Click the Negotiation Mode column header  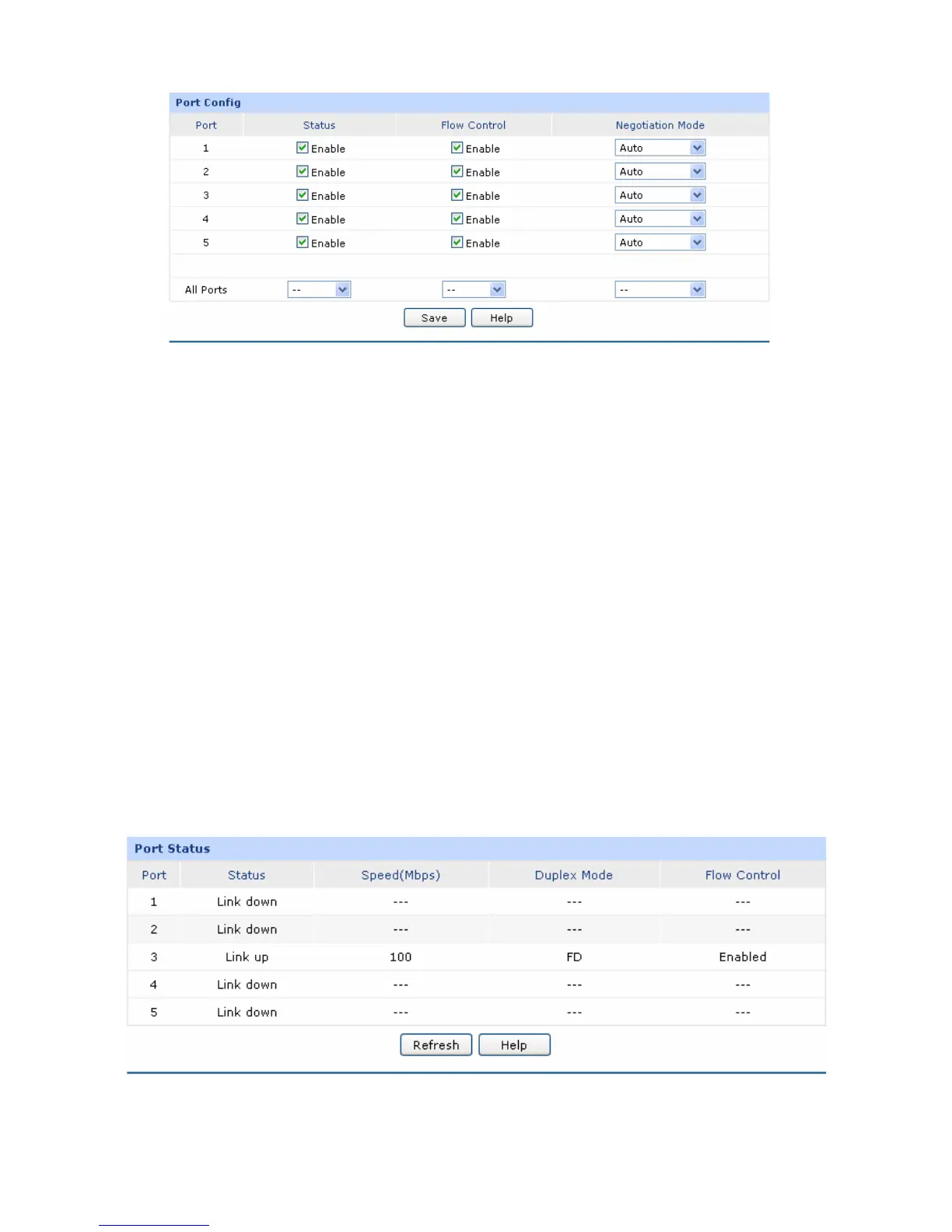(x=660, y=125)
